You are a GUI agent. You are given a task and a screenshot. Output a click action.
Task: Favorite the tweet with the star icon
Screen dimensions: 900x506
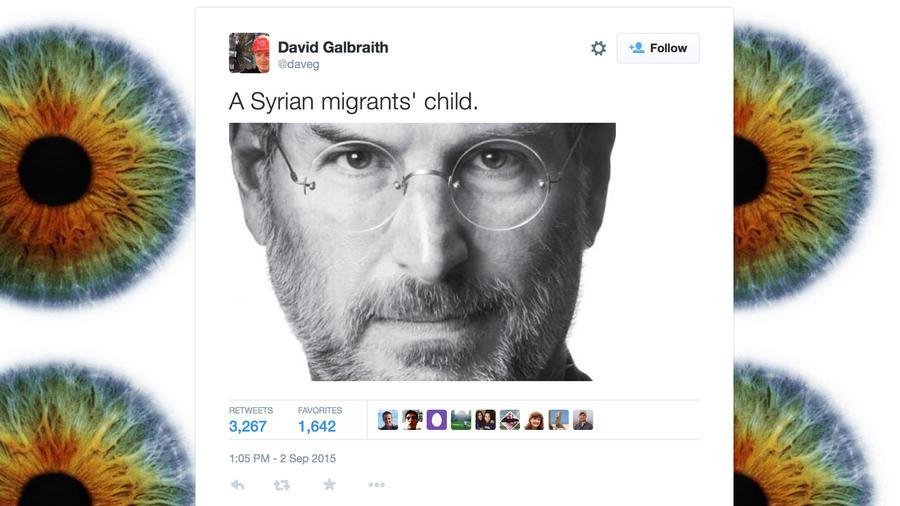point(329,485)
